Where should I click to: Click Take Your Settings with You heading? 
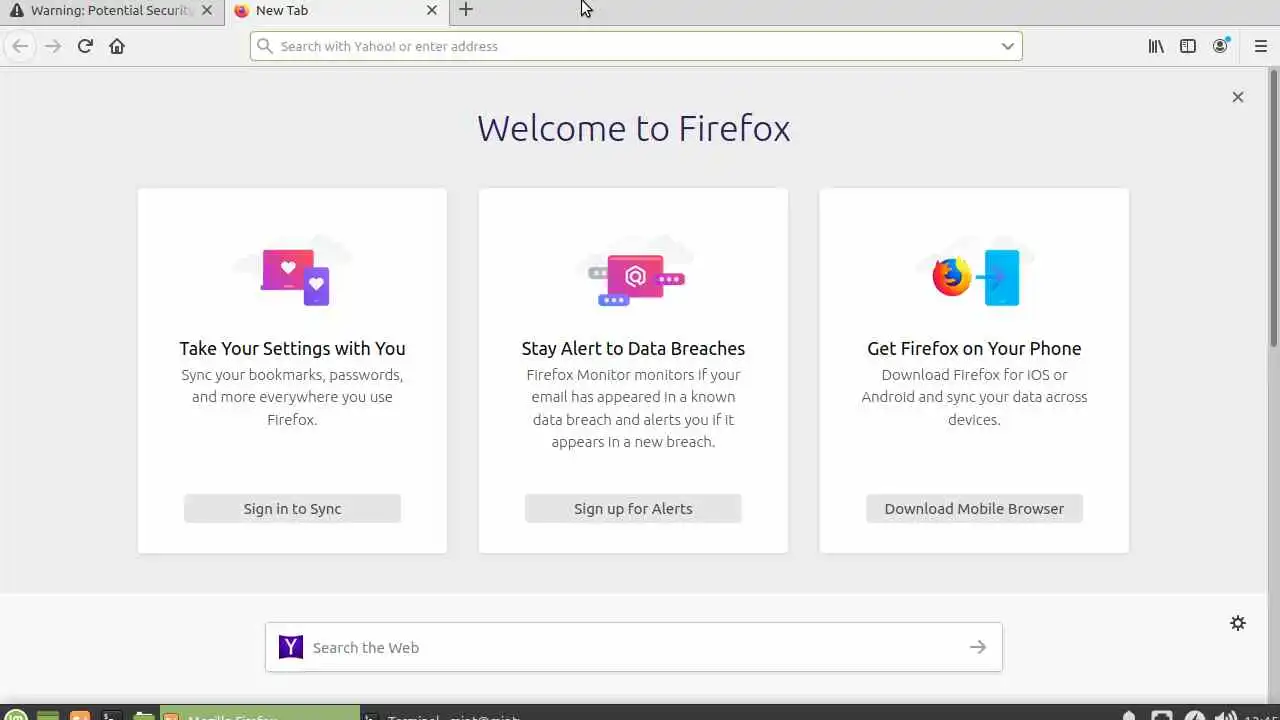(x=292, y=348)
